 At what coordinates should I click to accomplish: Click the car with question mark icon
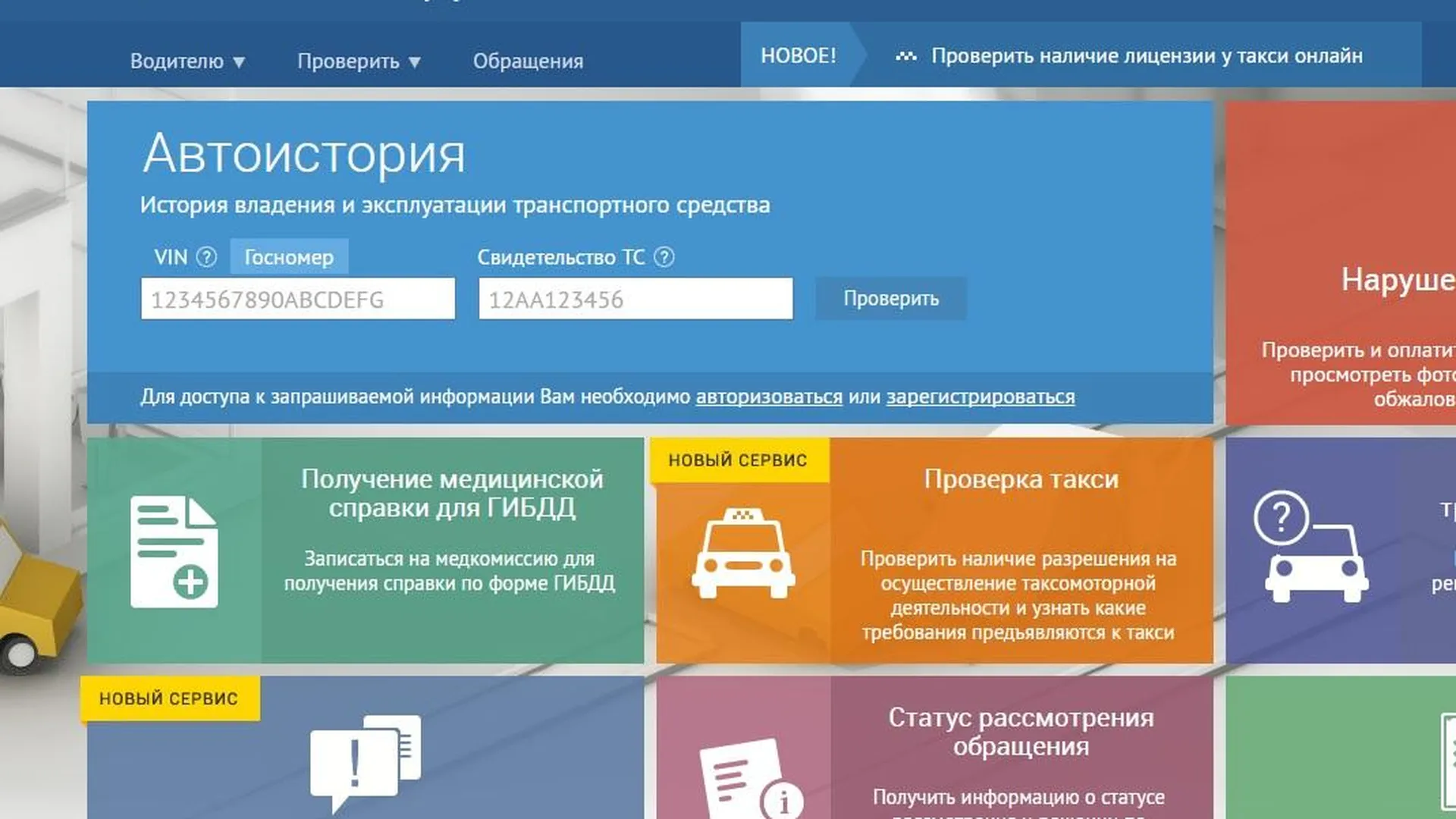tap(1310, 548)
